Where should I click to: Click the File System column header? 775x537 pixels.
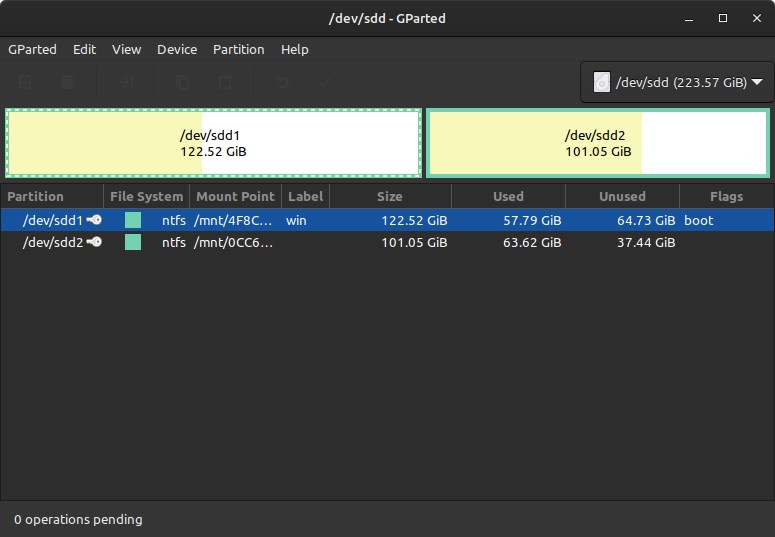(146, 196)
